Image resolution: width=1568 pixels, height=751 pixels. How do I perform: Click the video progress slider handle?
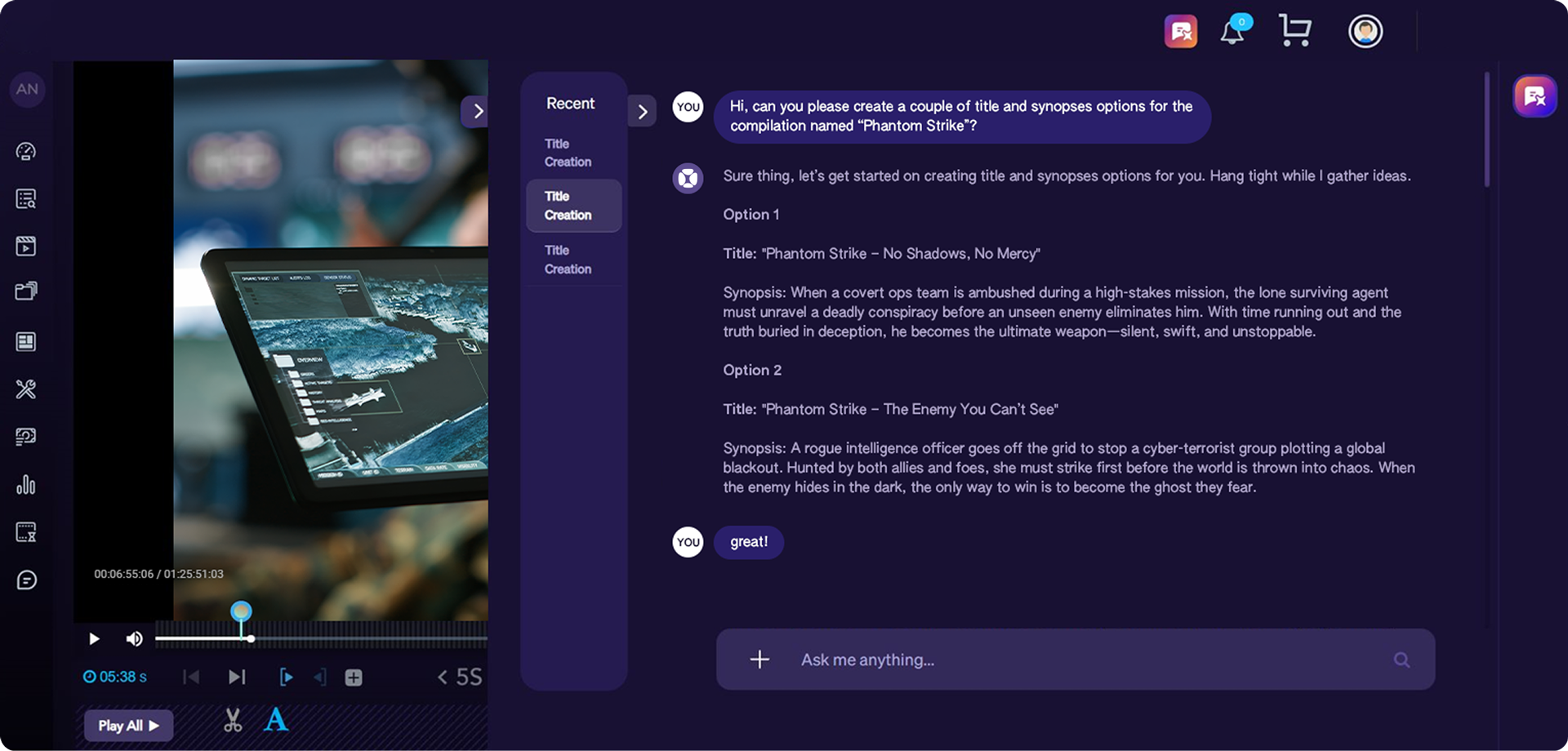click(x=251, y=638)
